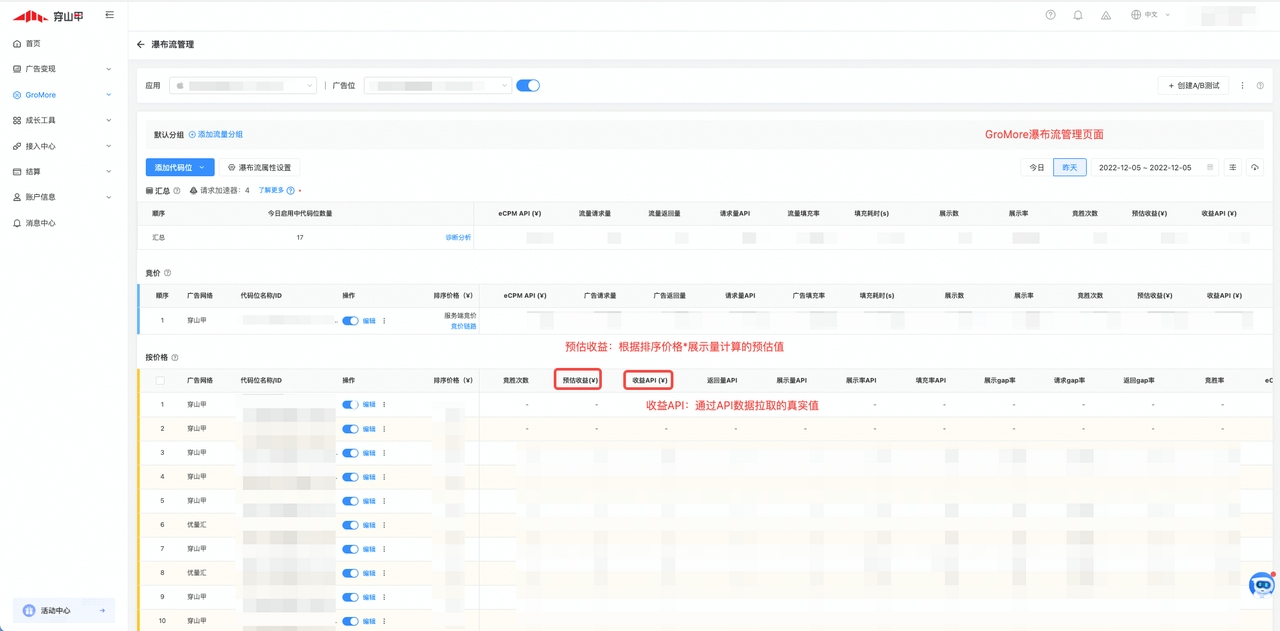Click the date range 2022-12-05 input
Screen dimensions: 1280x631
click(1155, 168)
